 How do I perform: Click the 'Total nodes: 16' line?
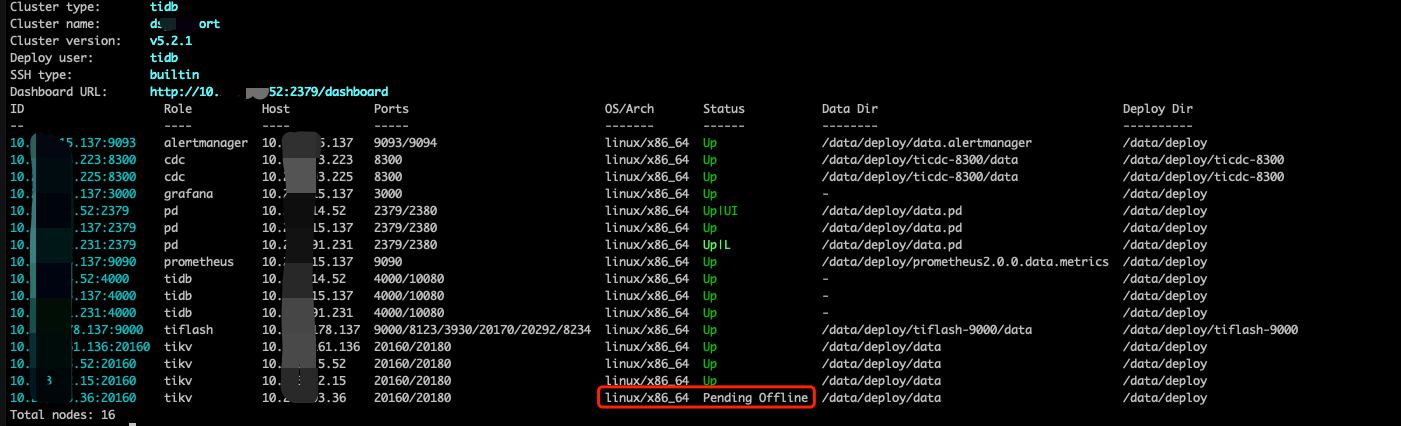[63, 414]
